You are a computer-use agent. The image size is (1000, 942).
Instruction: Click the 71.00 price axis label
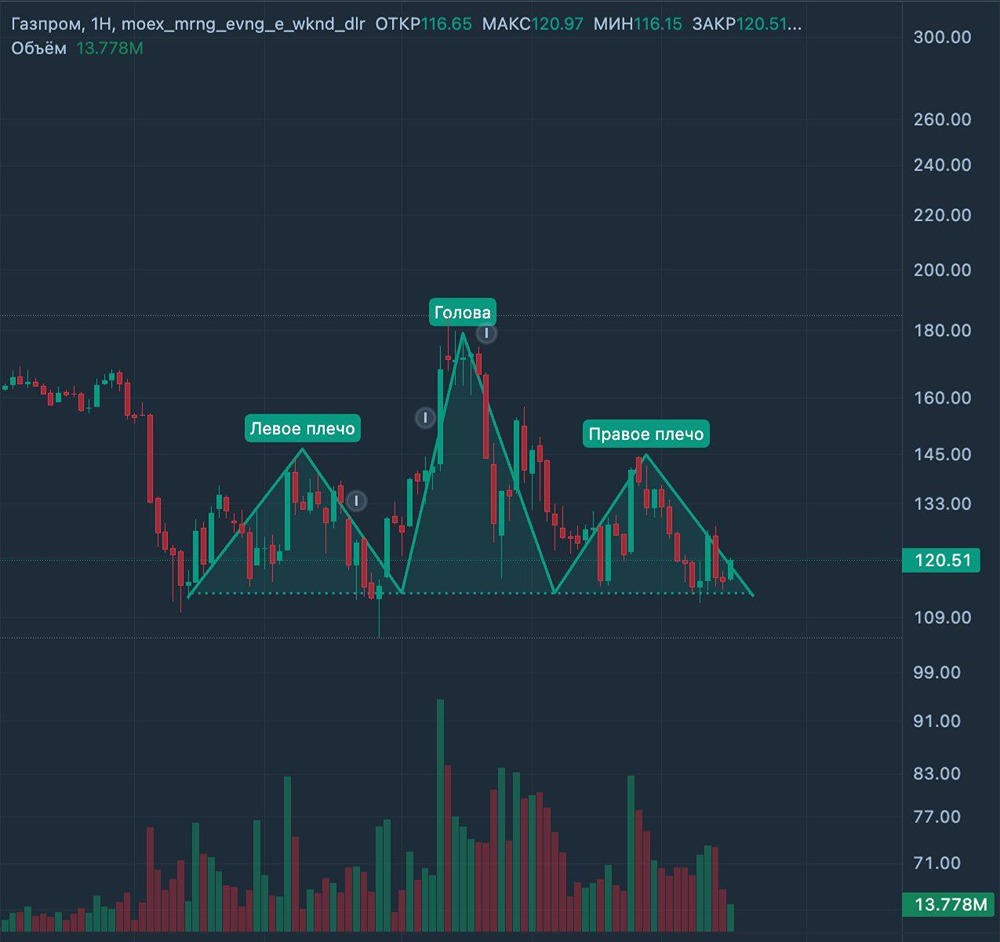coord(936,863)
